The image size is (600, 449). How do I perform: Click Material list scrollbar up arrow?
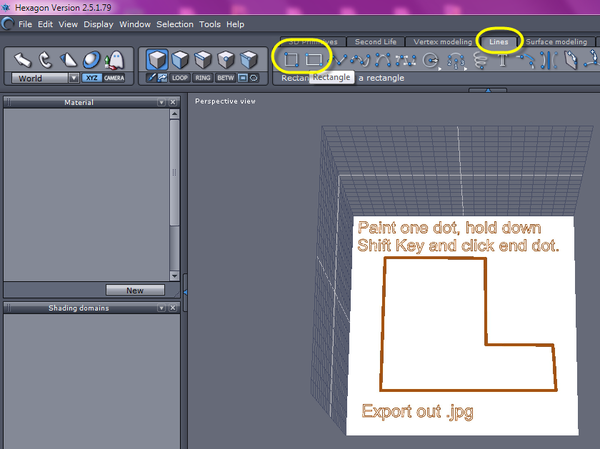[174, 114]
